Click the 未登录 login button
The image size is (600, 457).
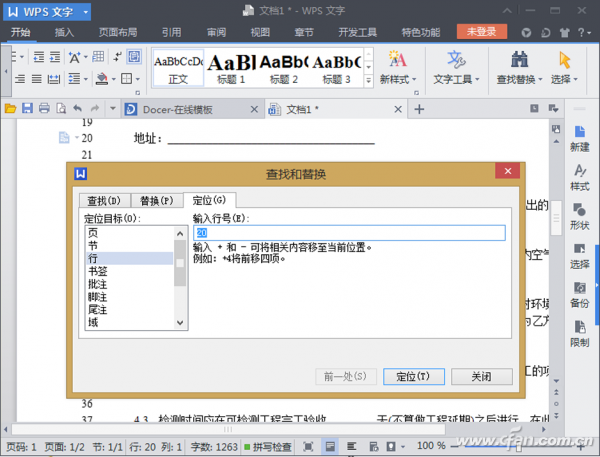[x=482, y=32]
